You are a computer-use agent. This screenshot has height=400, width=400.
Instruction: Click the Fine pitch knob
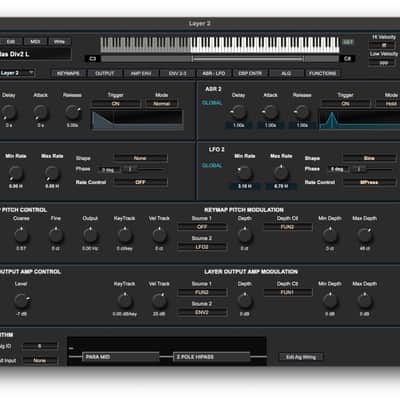coord(56,235)
